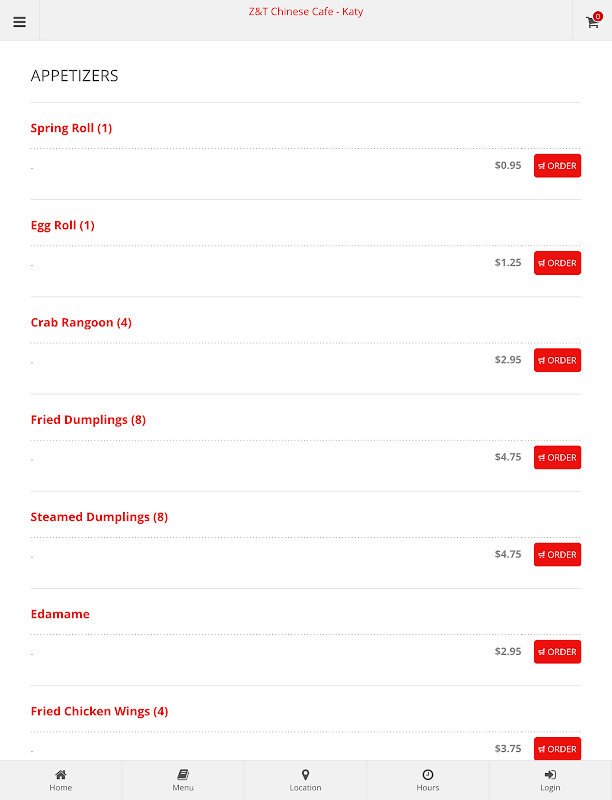Click the Steamed Dumplings (8) title
The image size is (612, 800).
99,517
